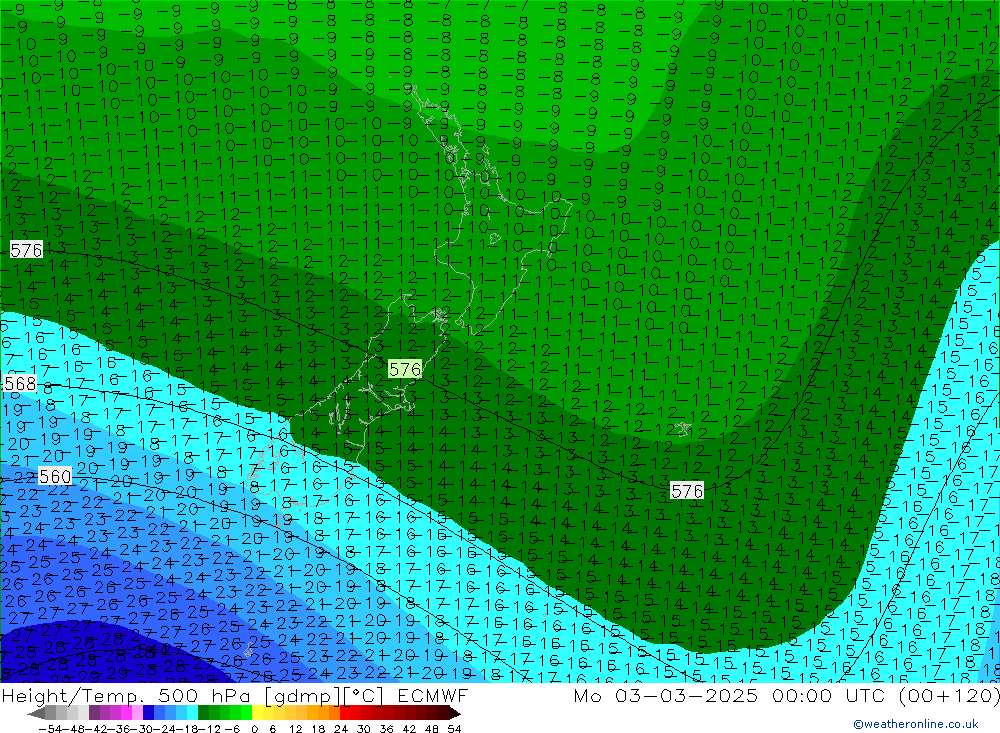1000x733 pixels.
Task: Click the 568 contour height label
Action: [20, 383]
